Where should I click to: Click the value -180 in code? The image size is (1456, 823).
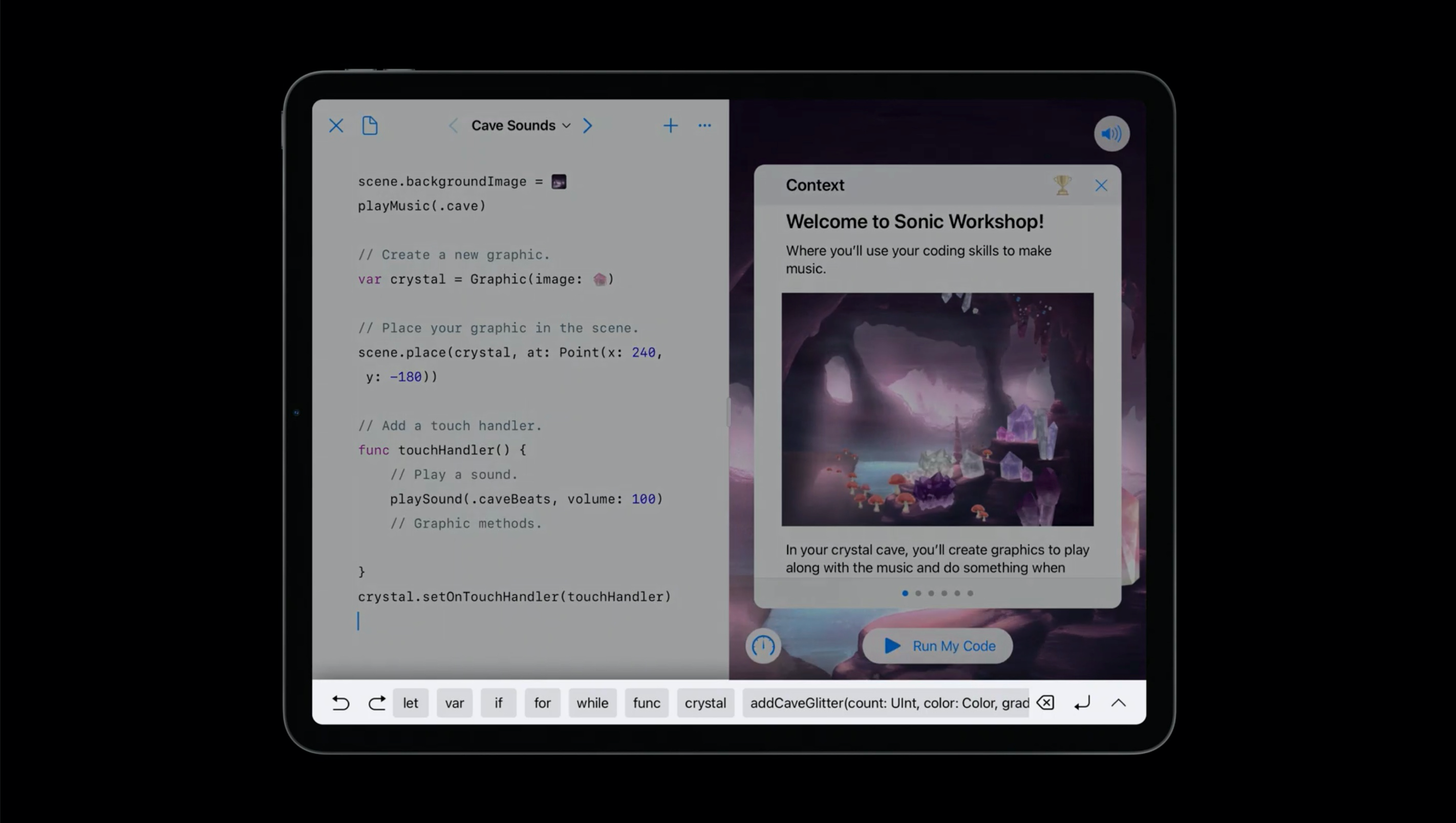[405, 377]
